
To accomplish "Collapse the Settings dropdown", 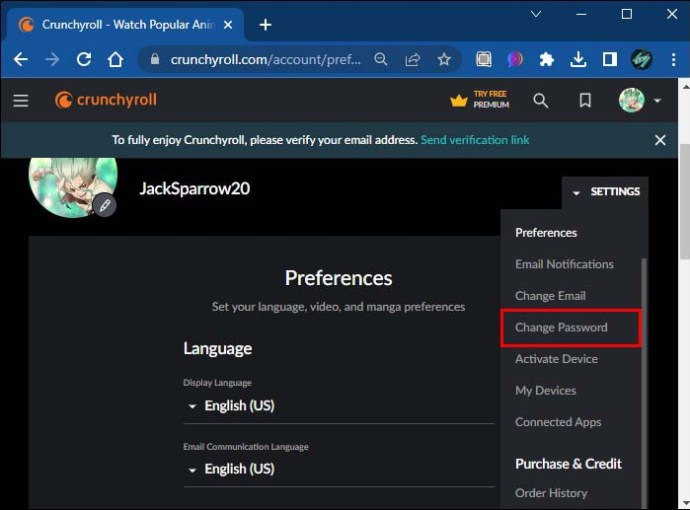I will 606,192.
